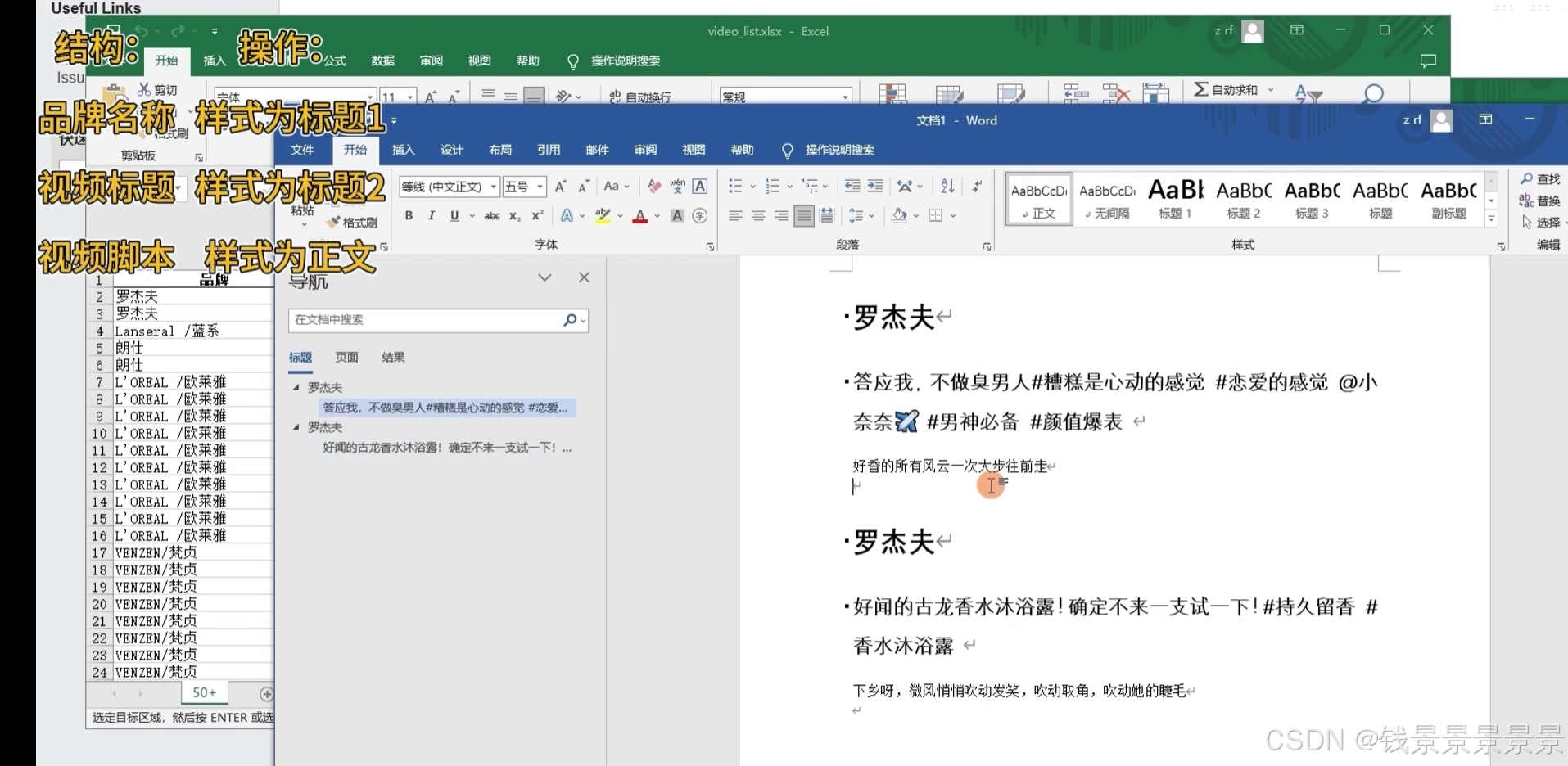The image size is (1568, 766).
Task: Toggle bold formatting in Word
Action: (409, 216)
